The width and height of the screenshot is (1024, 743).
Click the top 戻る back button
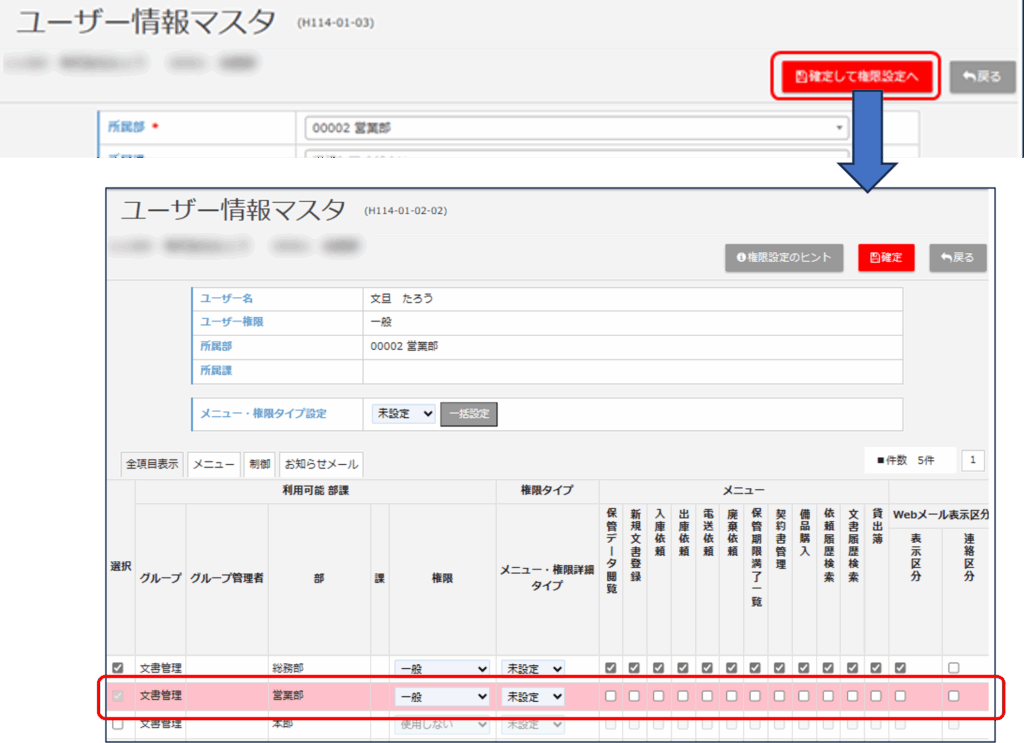982,76
